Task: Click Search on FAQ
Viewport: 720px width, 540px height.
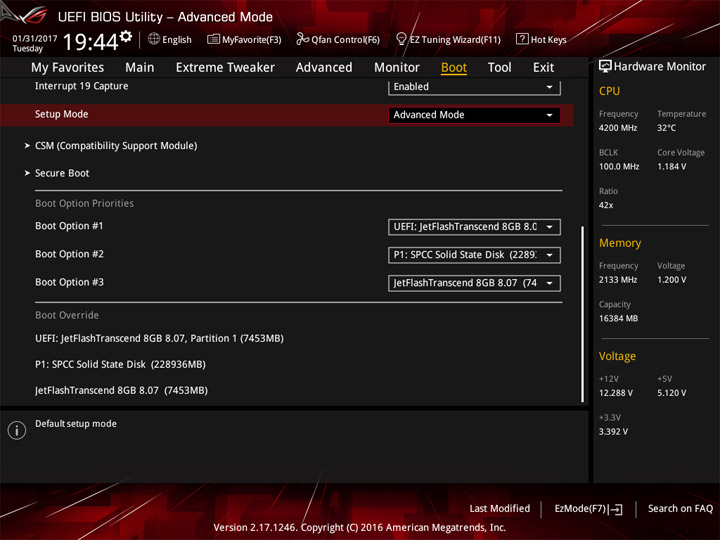Action: tap(681, 509)
